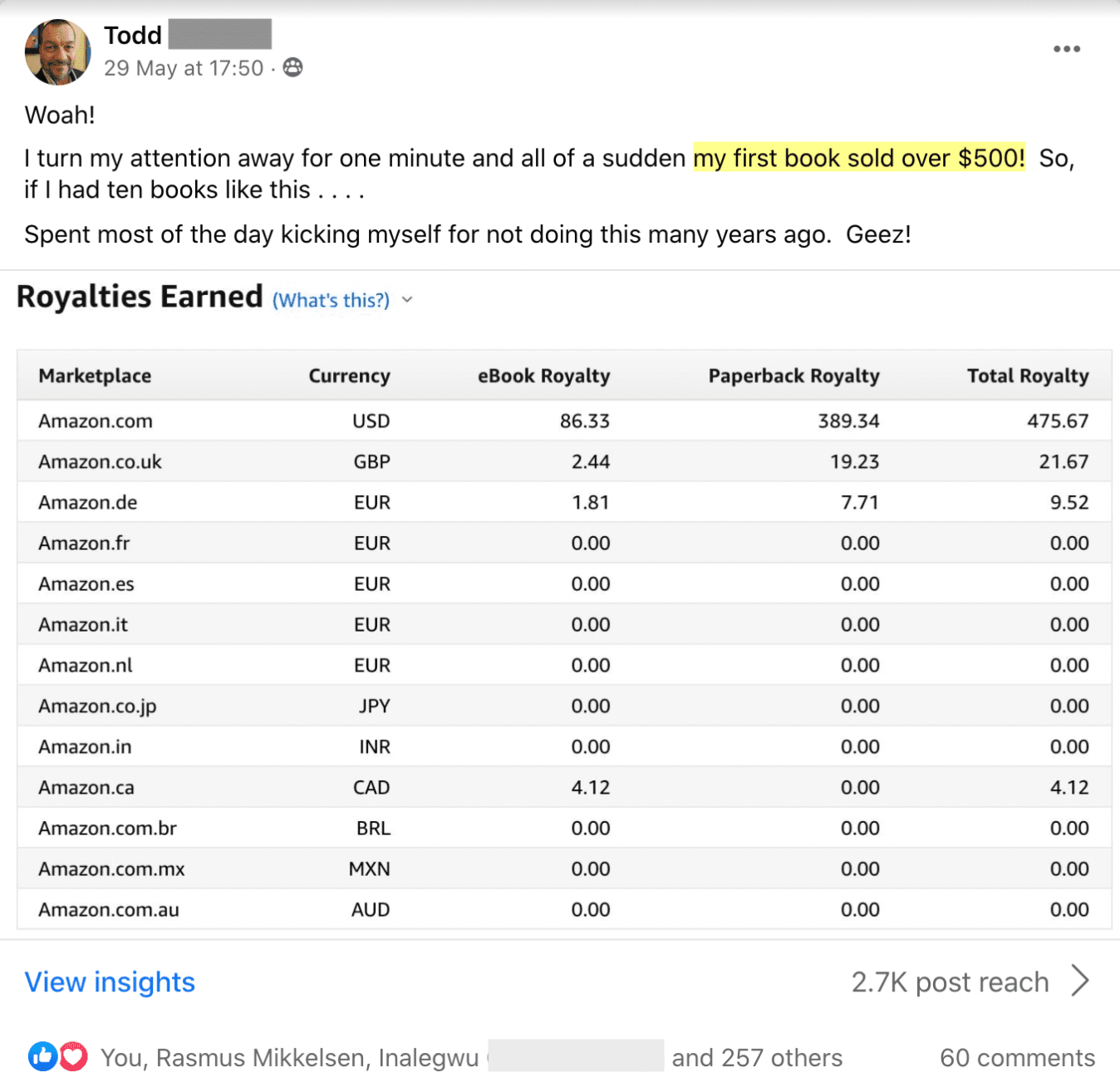Viewport: 1120px width, 1087px height.
Task: Click the Marketplace column header
Action: pos(95,376)
